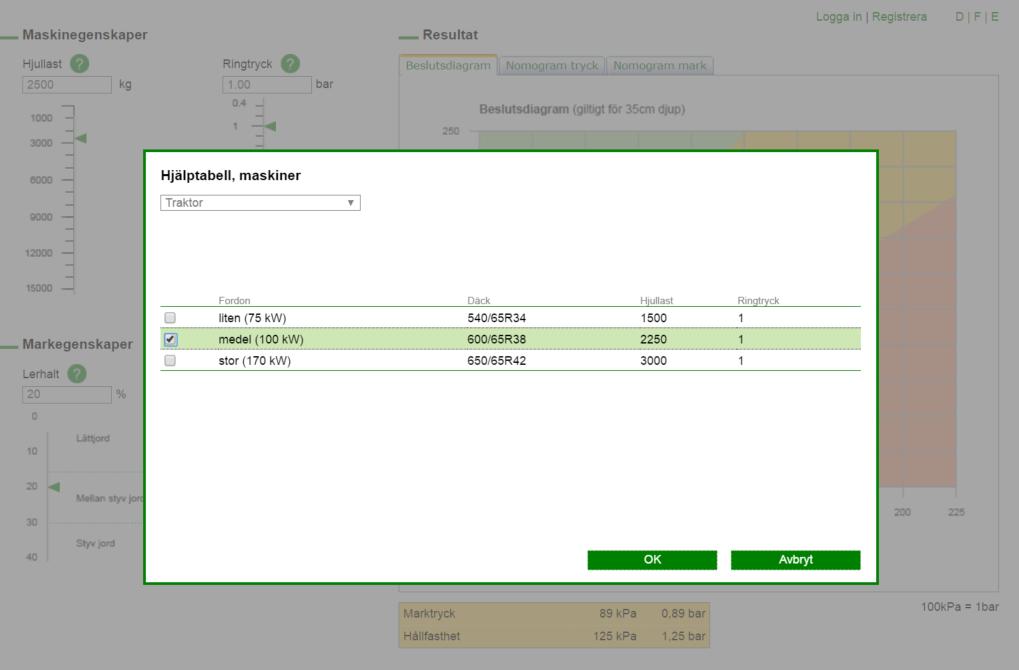Open help for Hjullast
The height and width of the screenshot is (670, 1019).
tap(80, 64)
